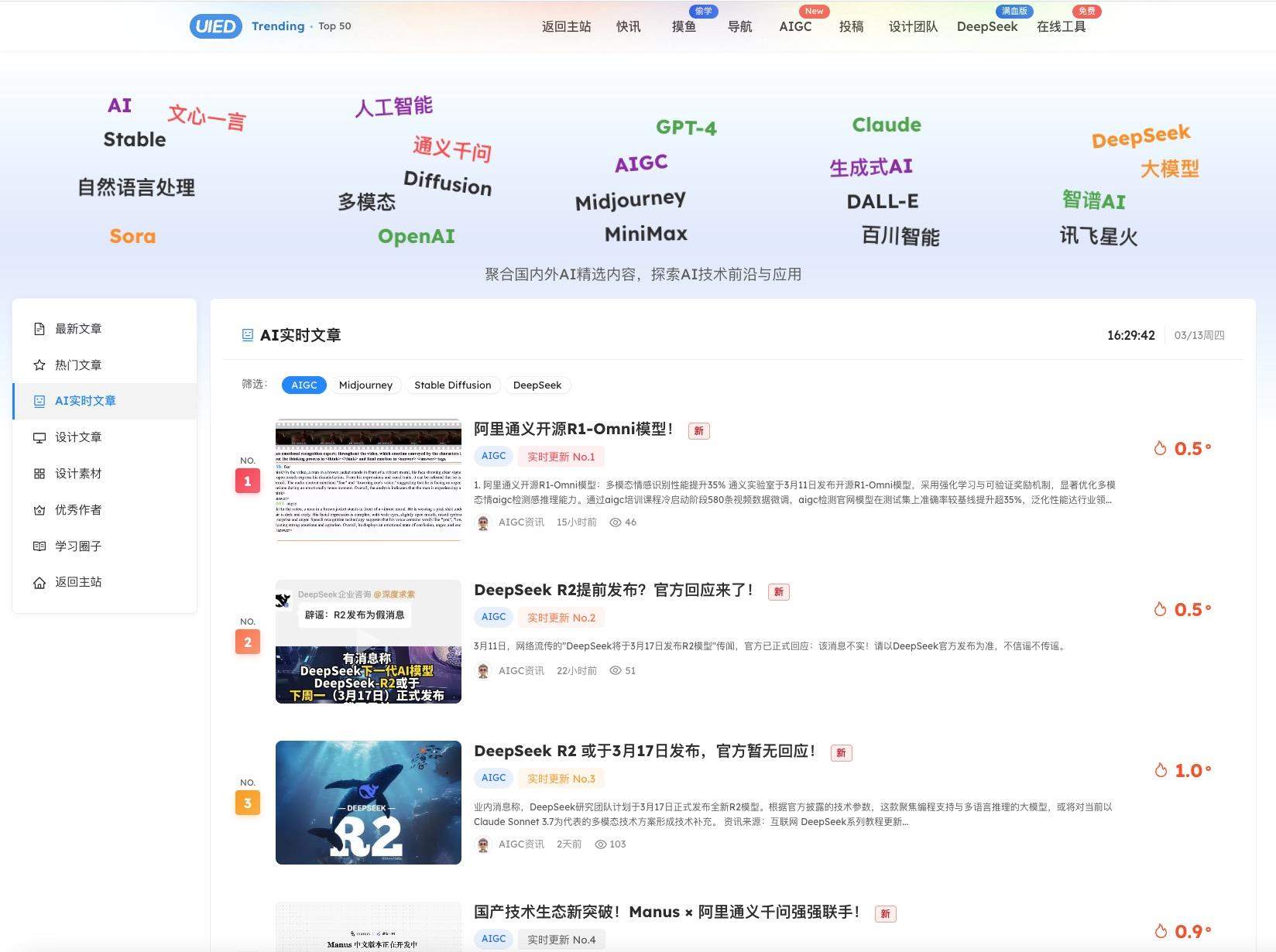The height and width of the screenshot is (952, 1276).
Task: Click the 新 badge on the R1-Omni title
Action: pos(698,431)
